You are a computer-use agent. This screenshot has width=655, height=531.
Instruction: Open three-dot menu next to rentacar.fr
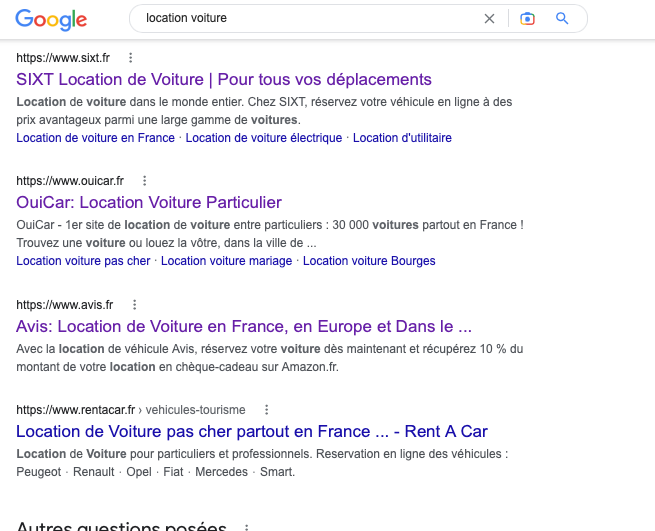[267, 410]
